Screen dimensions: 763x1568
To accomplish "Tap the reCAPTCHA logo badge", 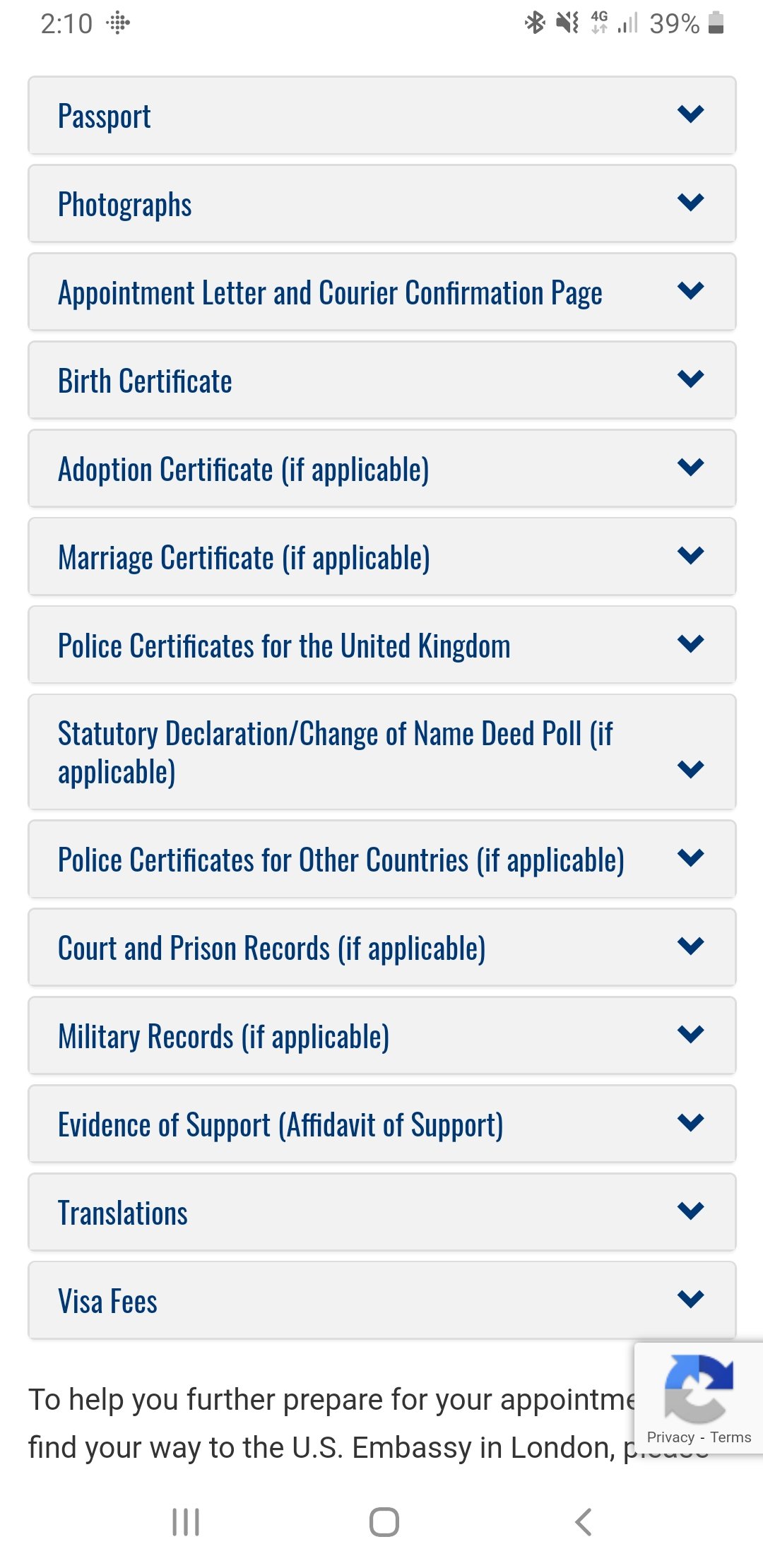I will point(699,1388).
